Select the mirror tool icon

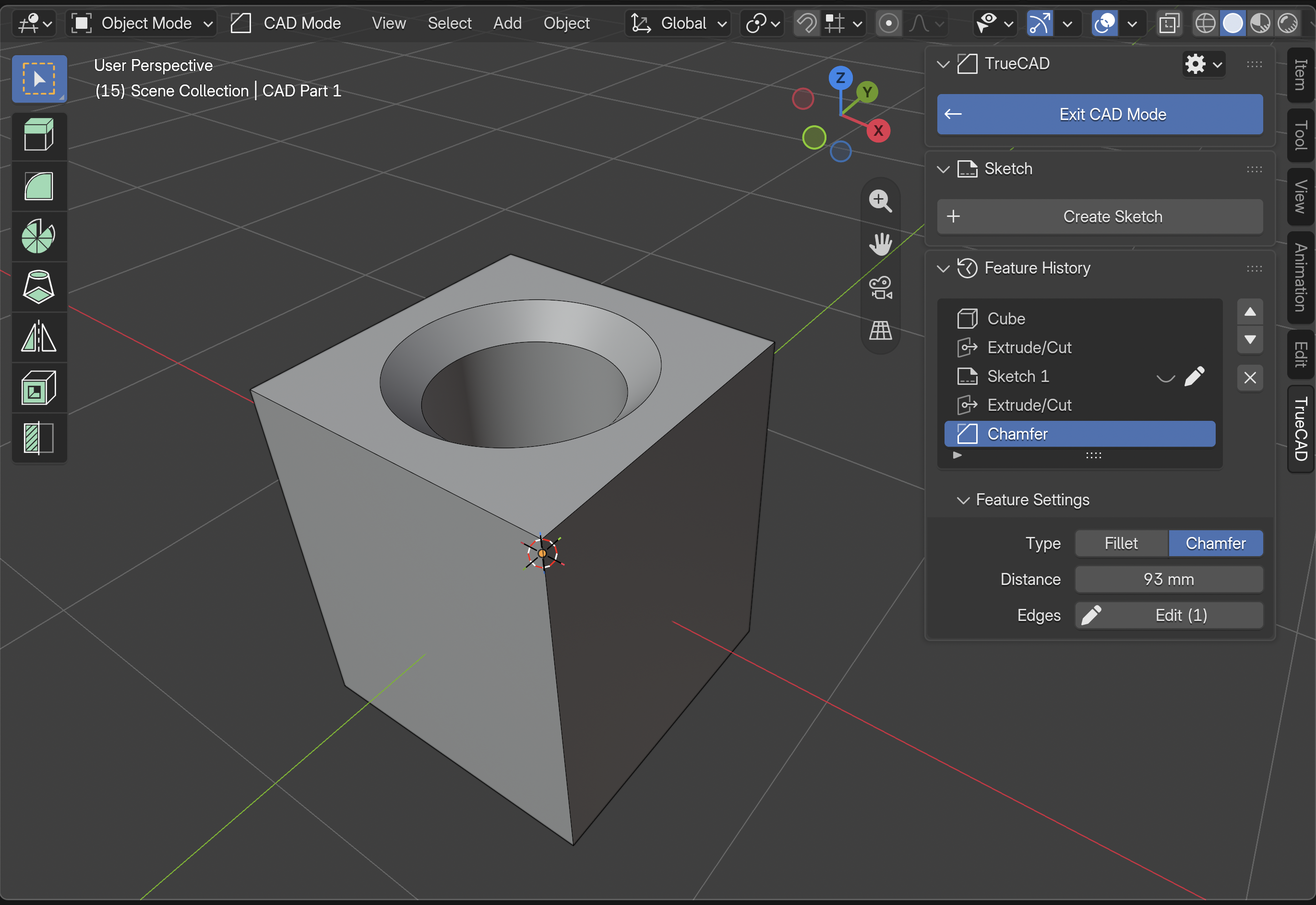tap(39, 337)
